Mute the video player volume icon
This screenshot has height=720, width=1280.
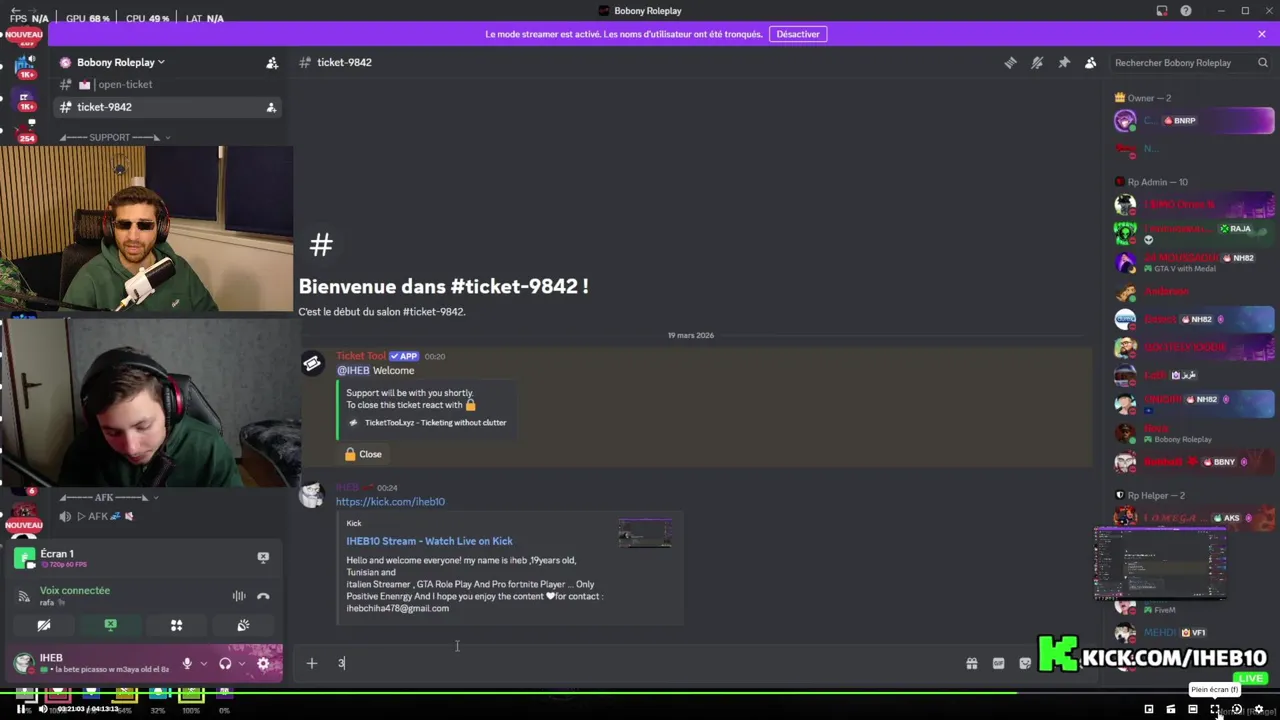coord(42,709)
